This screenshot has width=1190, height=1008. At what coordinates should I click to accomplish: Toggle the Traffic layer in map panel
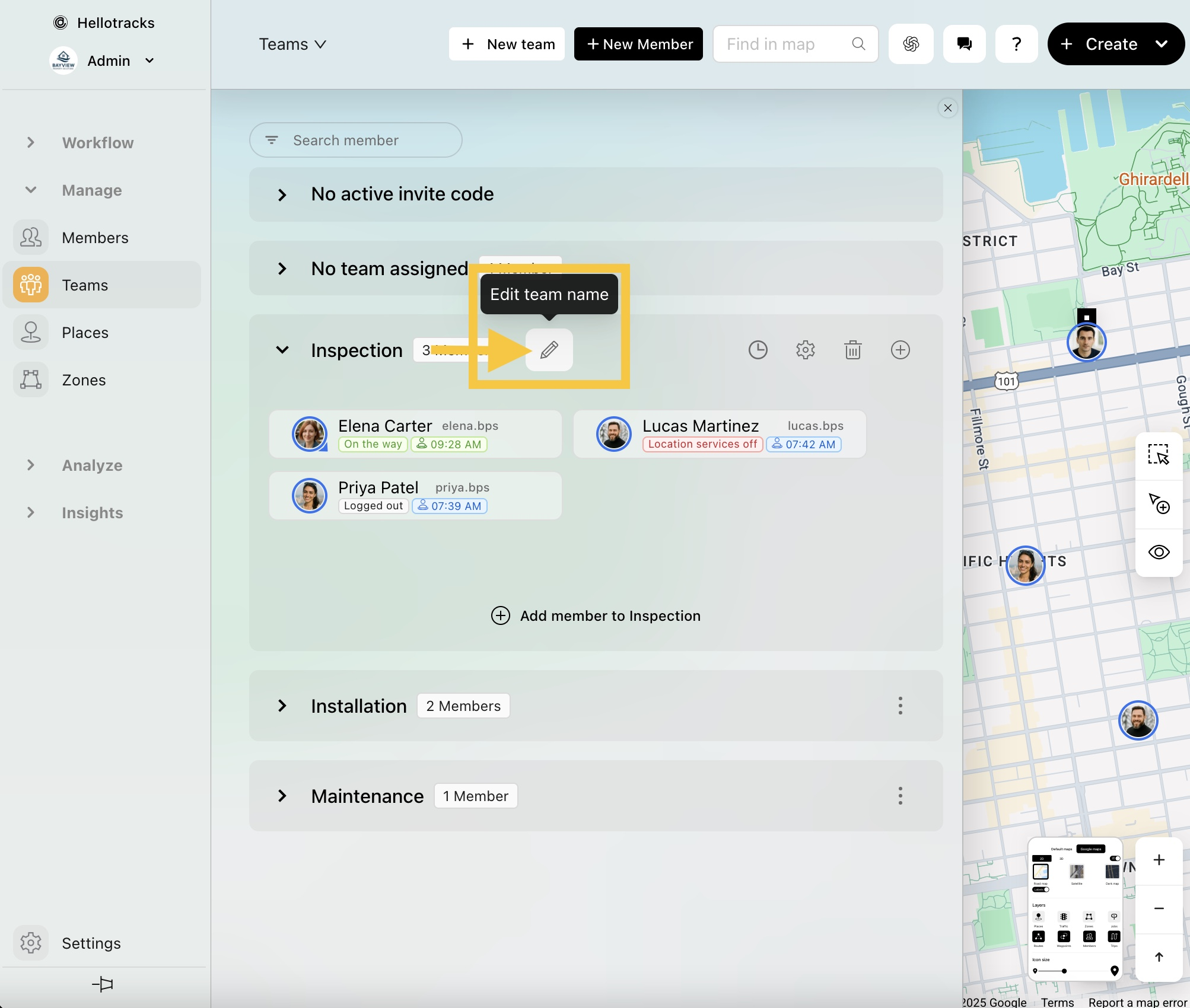point(1064,917)
